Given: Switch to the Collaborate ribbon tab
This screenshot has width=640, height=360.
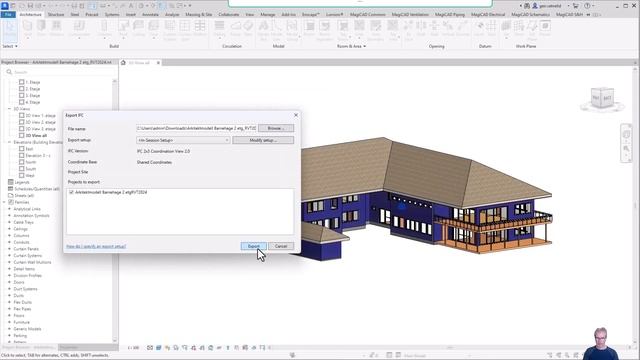Looking at the screenshot, I should pyautogui.click(x=229, y=15).
